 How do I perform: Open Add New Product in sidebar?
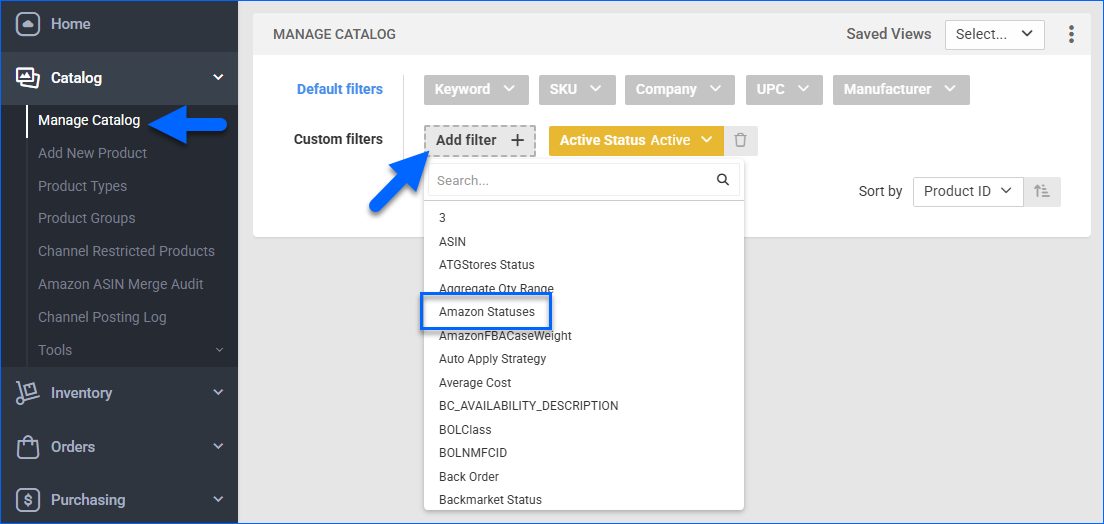[x=92, y=153]
